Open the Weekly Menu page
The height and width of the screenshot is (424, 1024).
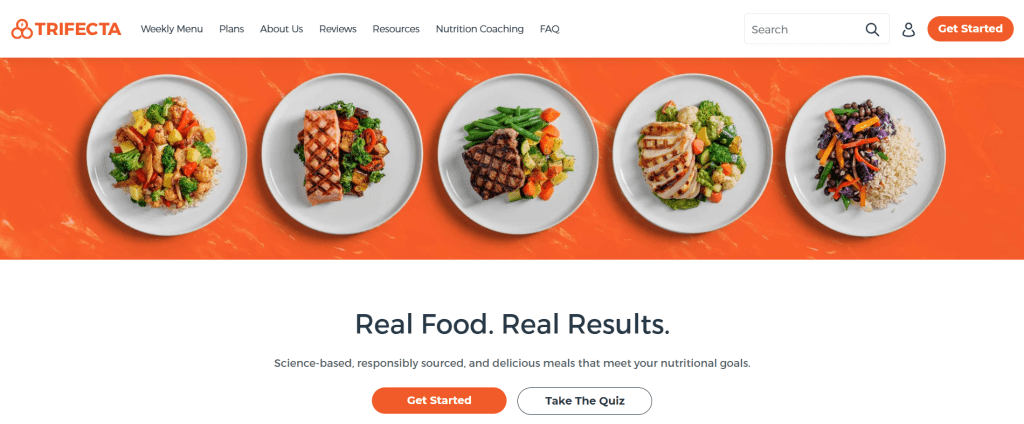[172, 29]
